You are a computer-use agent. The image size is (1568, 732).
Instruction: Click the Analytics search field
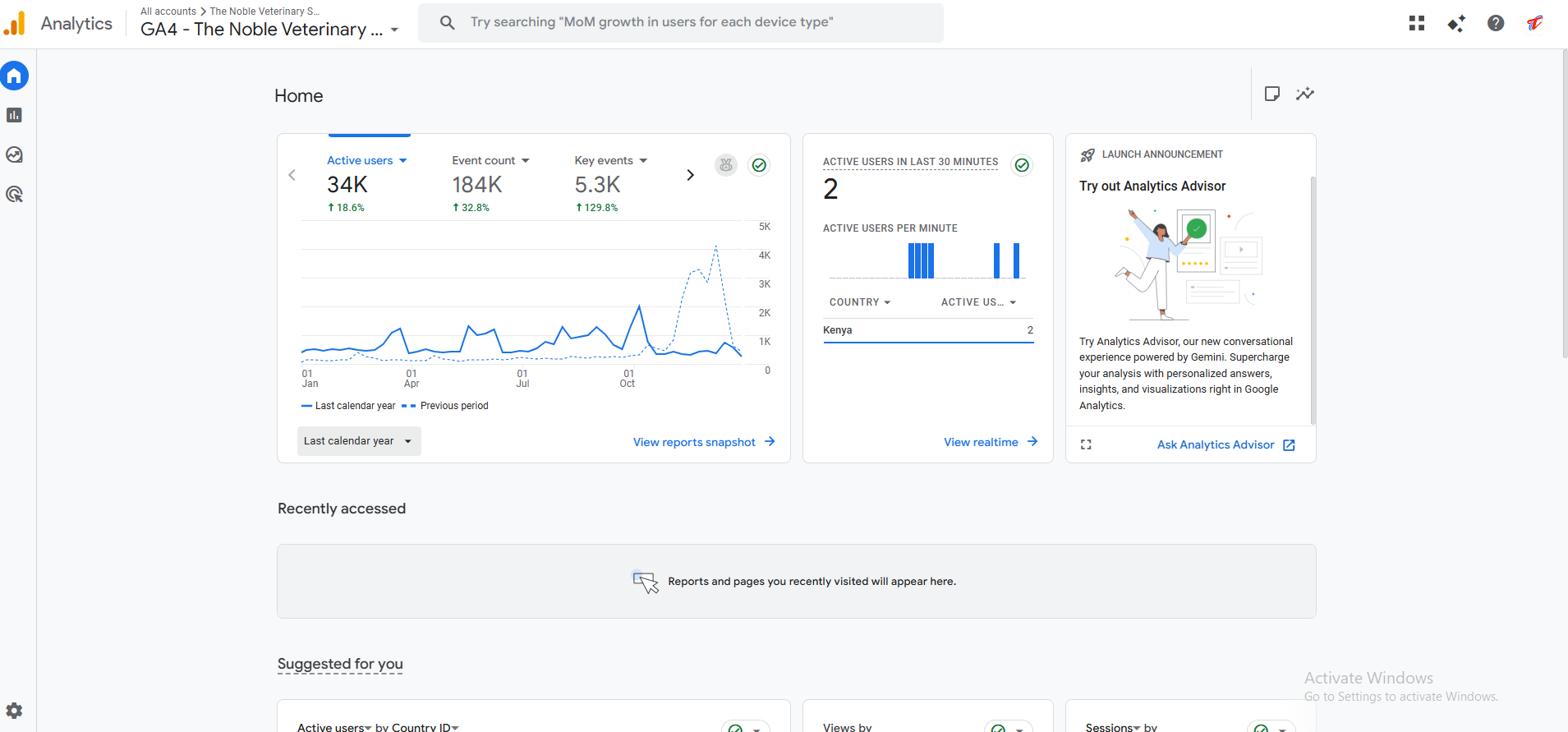680,22
